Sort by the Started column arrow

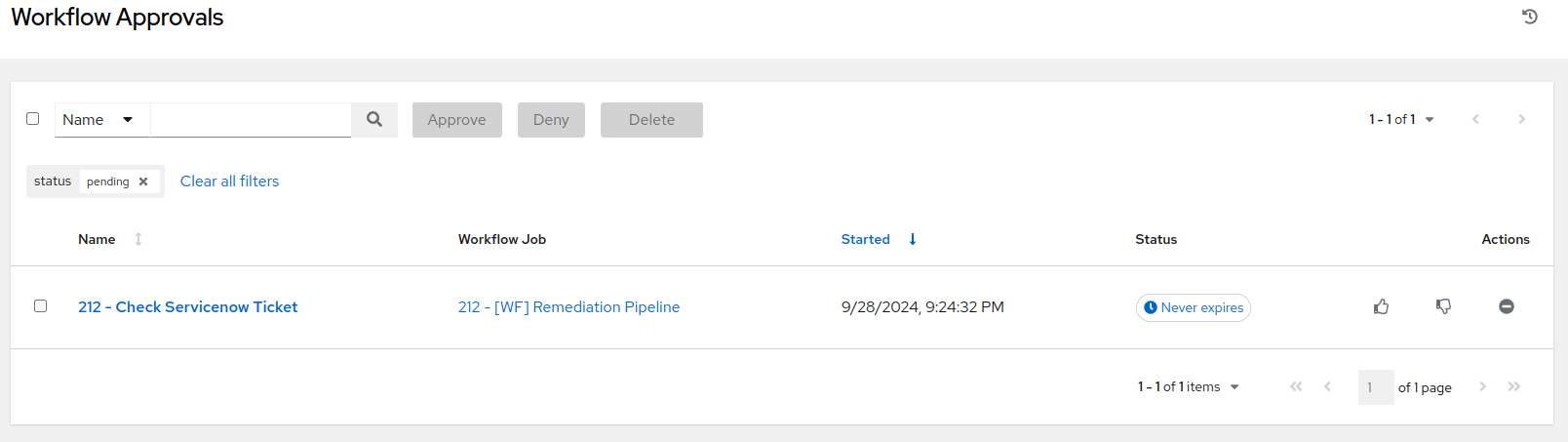(913, 239)
